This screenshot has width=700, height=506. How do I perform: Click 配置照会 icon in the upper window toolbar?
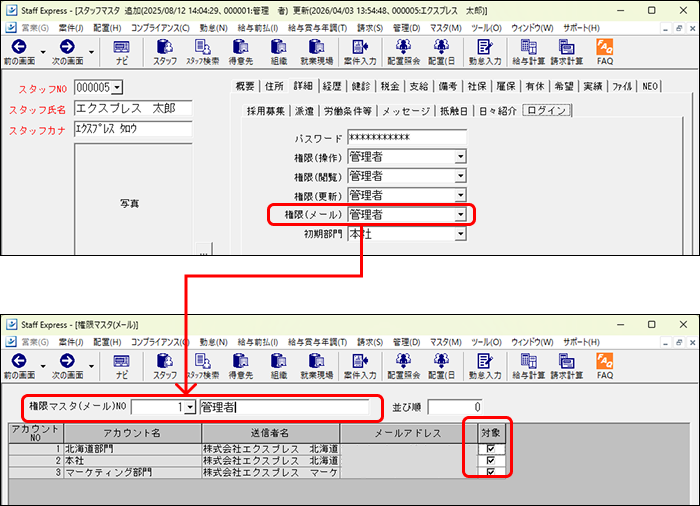point(403,51)
